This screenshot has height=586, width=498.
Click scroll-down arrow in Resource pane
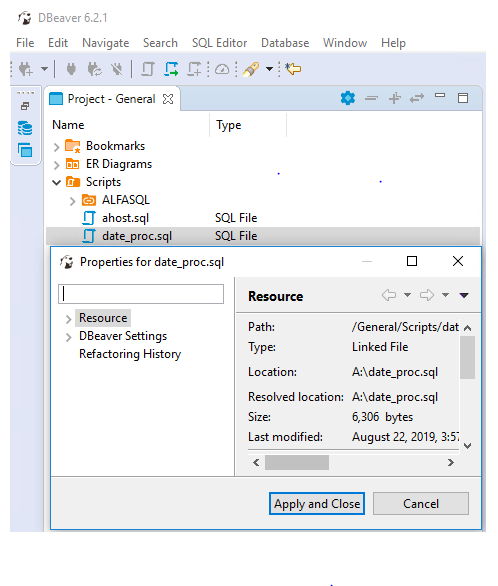point(467,445)
